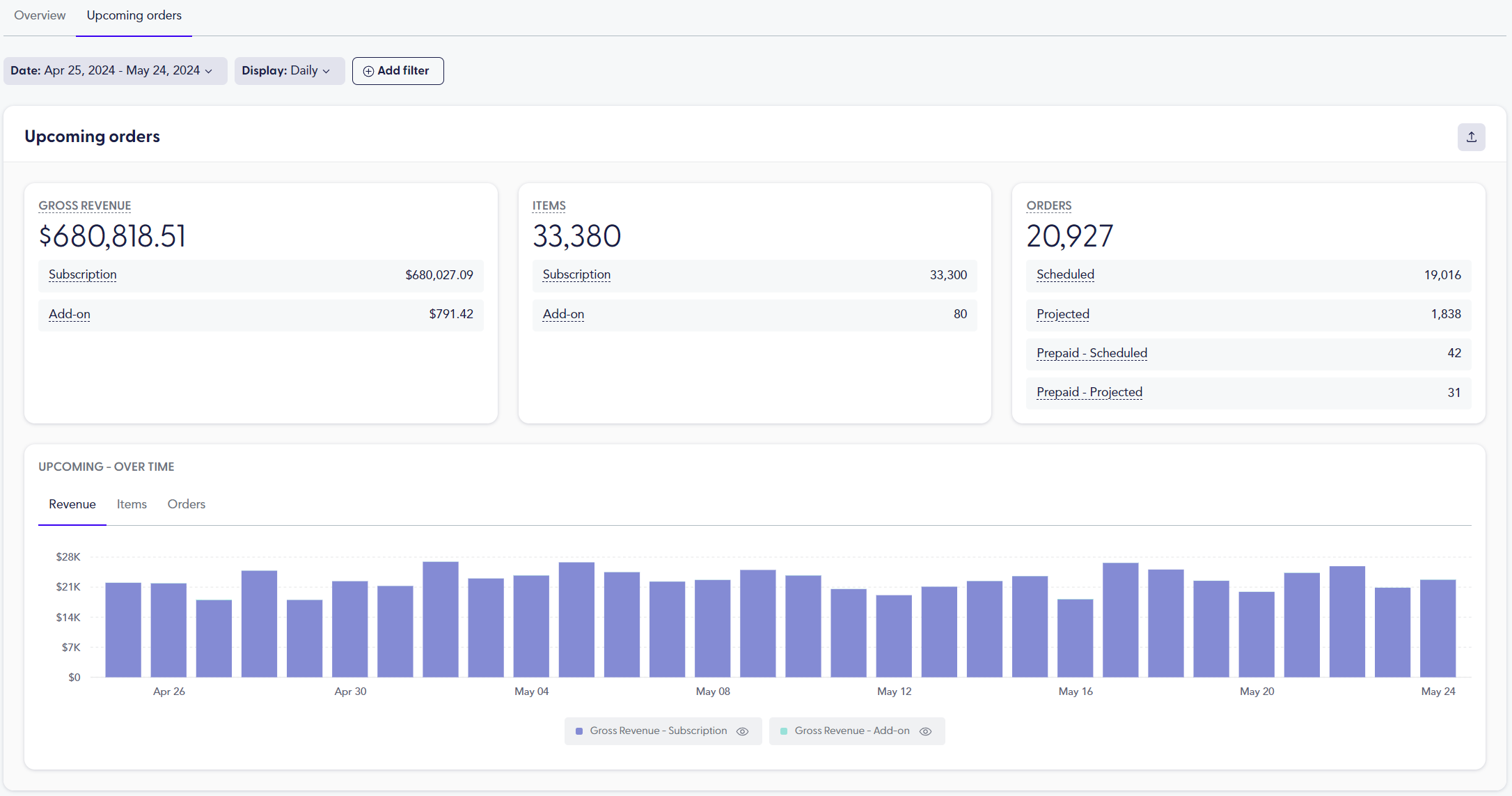Click the Prepaid - Projected link
1512x796 pixels.
[1089, 391]
